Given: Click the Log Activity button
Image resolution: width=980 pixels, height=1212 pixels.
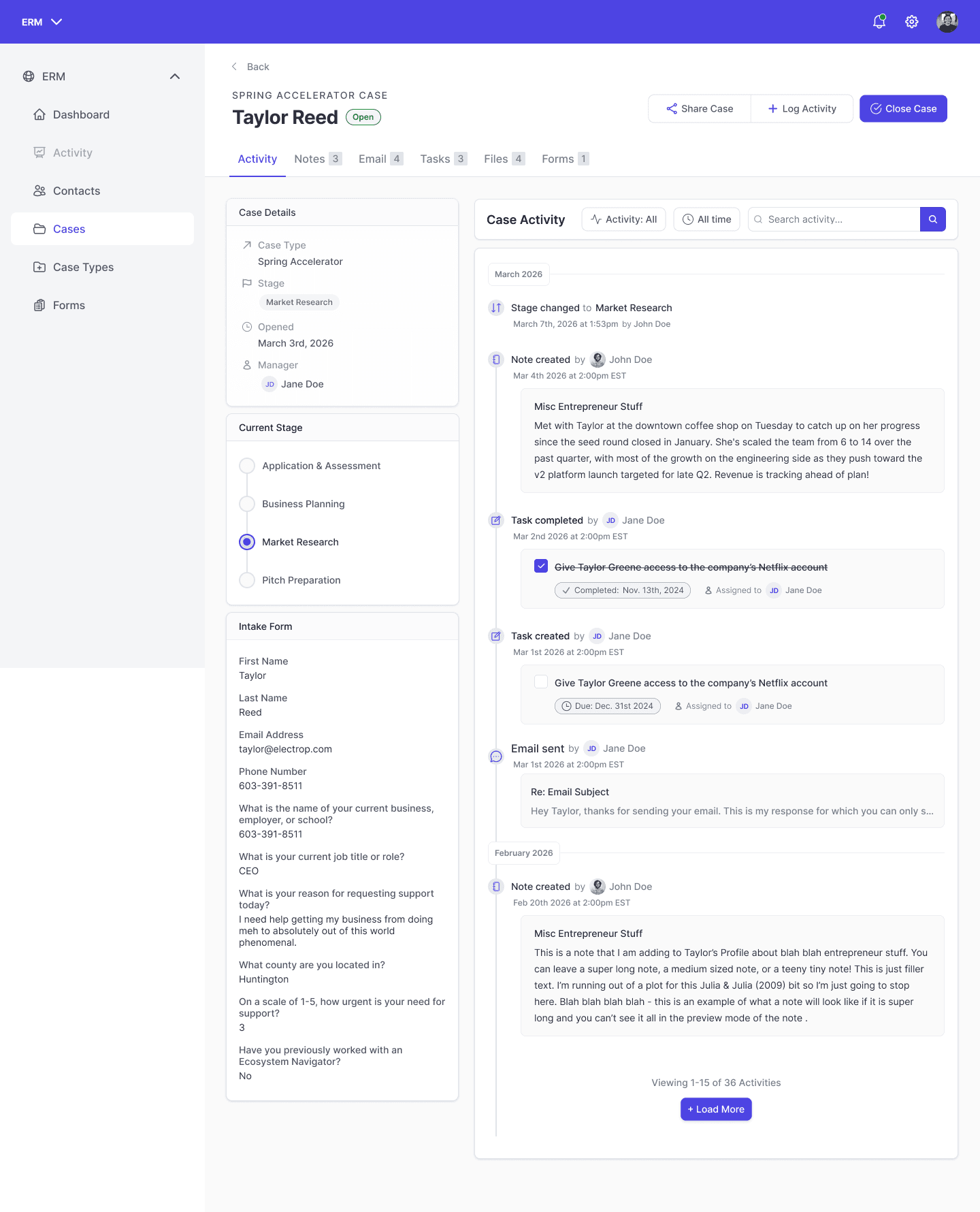Looking at the screenshot, I should pyautogui.click(x=802, y=109).
